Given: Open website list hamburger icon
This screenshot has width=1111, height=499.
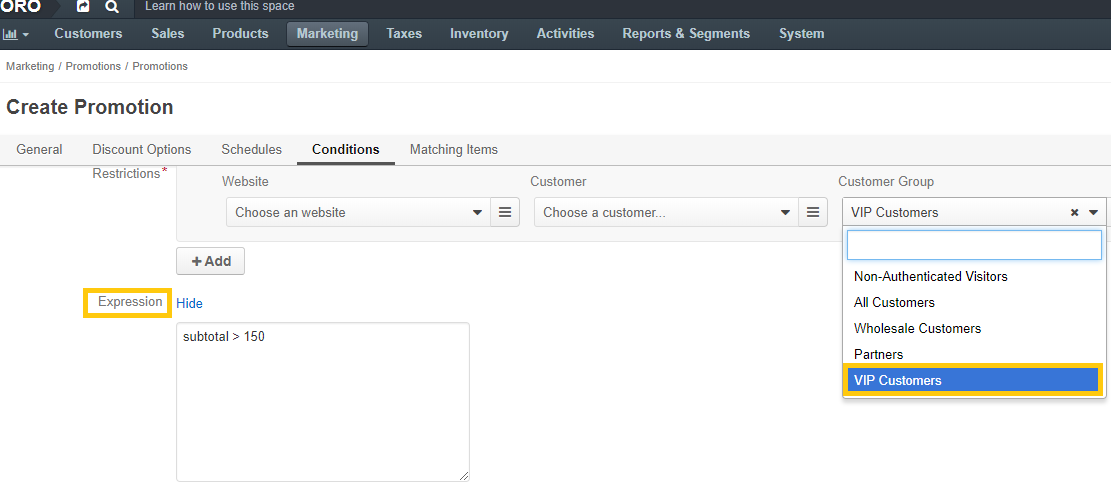Looking at the screenshot, I should tap(505, 213).
